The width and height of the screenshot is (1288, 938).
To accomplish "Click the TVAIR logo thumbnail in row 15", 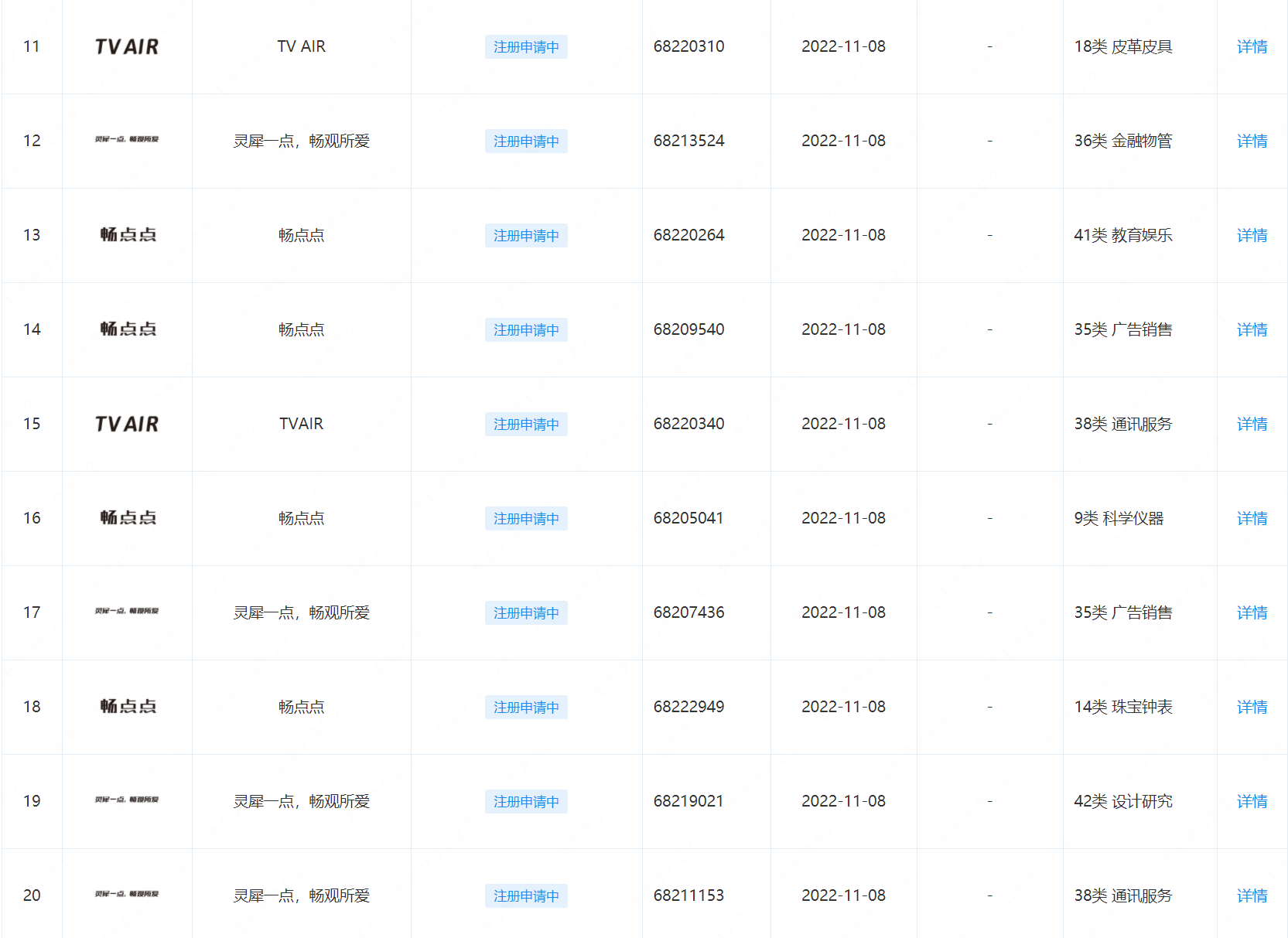I will pyautogui.click(x=127, y=425).
